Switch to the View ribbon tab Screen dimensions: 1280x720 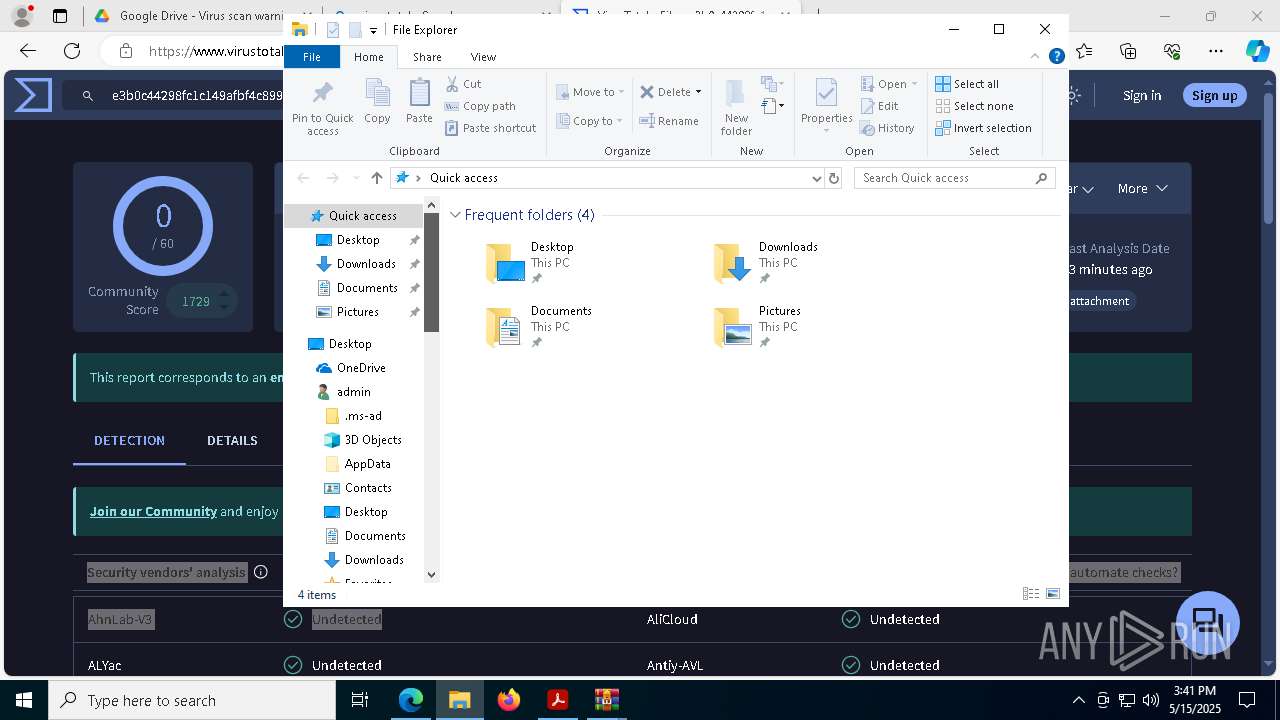point(483,57)
